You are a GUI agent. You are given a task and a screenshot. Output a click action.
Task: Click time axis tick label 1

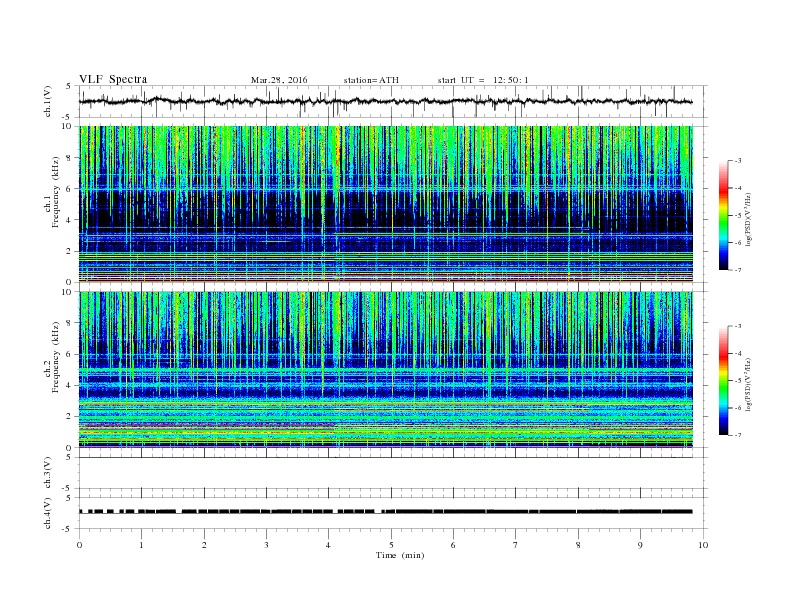(142, 545)
